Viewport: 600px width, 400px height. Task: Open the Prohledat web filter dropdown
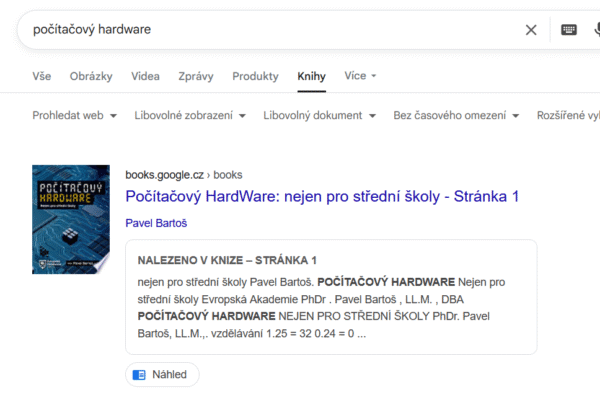[x=75, y=115]
